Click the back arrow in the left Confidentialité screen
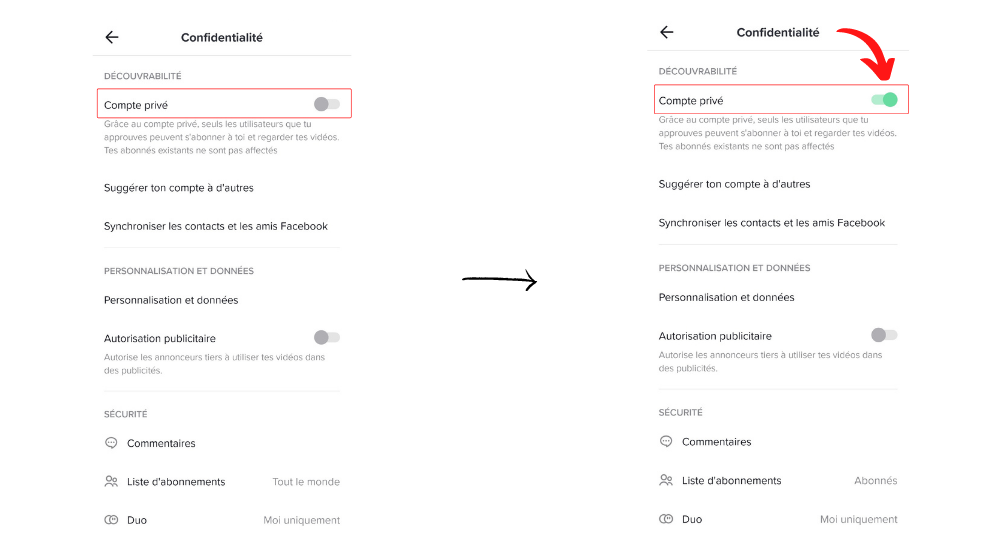1000x560 pixels. point(112,37)
